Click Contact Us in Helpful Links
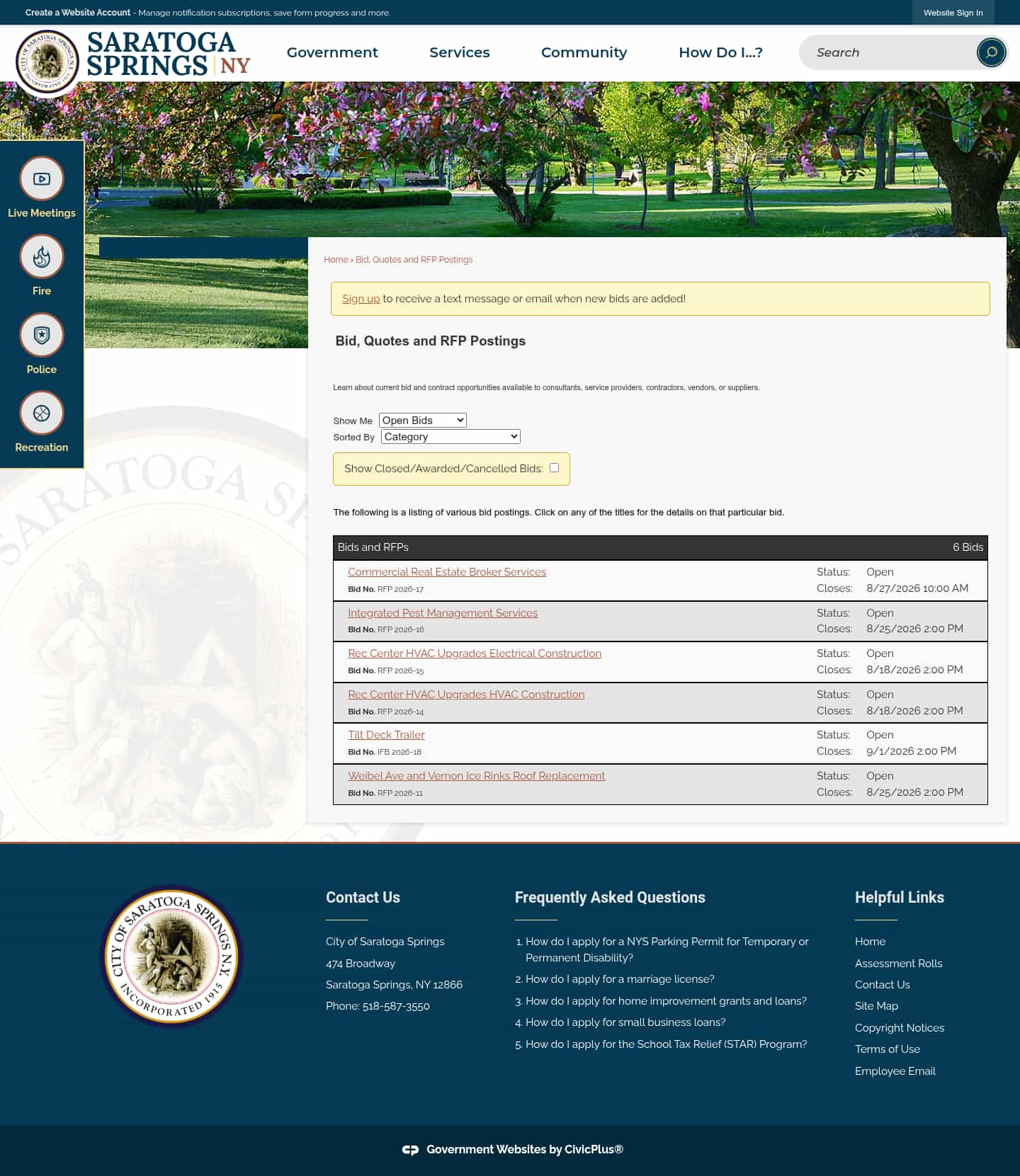This screenshot has height=1176, width=1020. coord(882,985)
